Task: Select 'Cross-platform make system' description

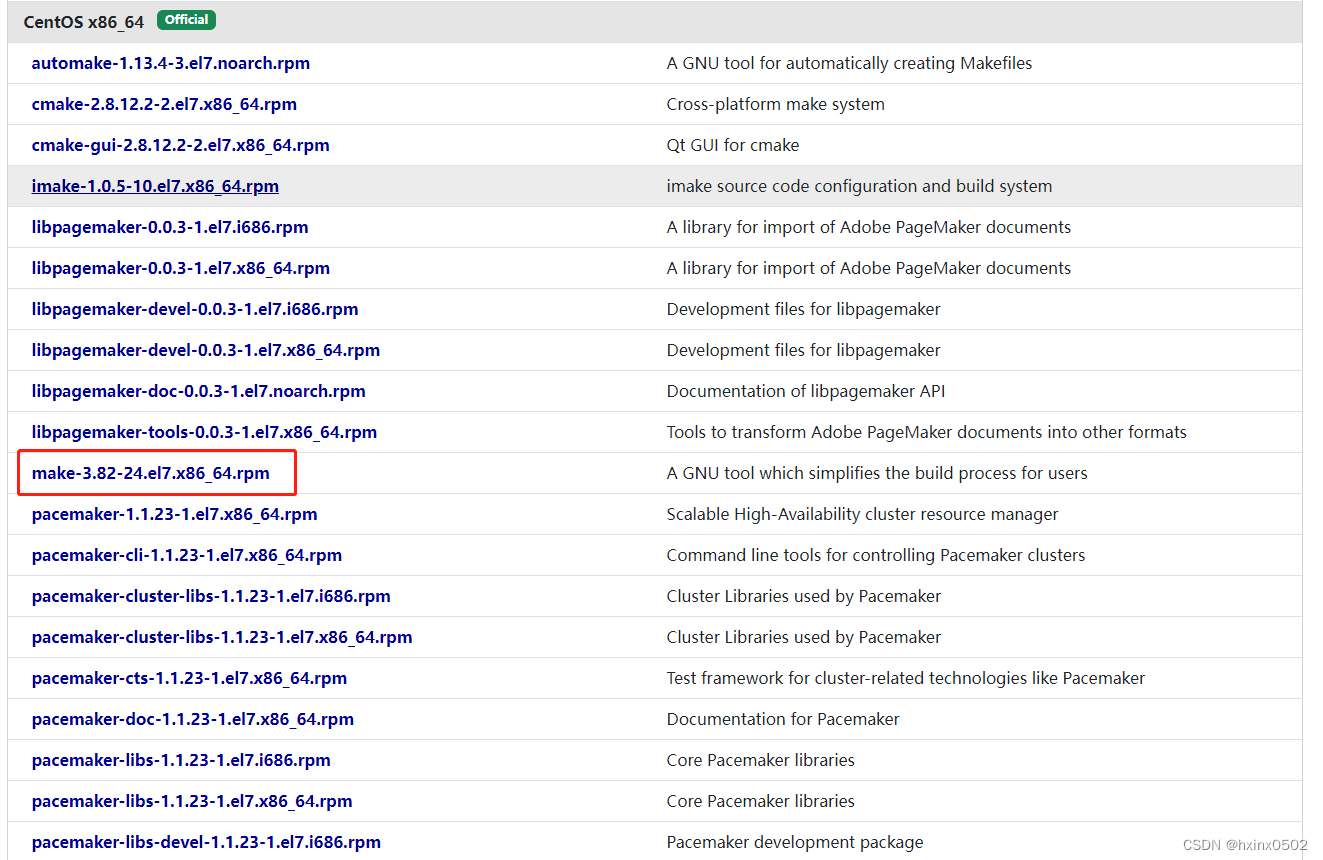Action: [x=775, y=104]
